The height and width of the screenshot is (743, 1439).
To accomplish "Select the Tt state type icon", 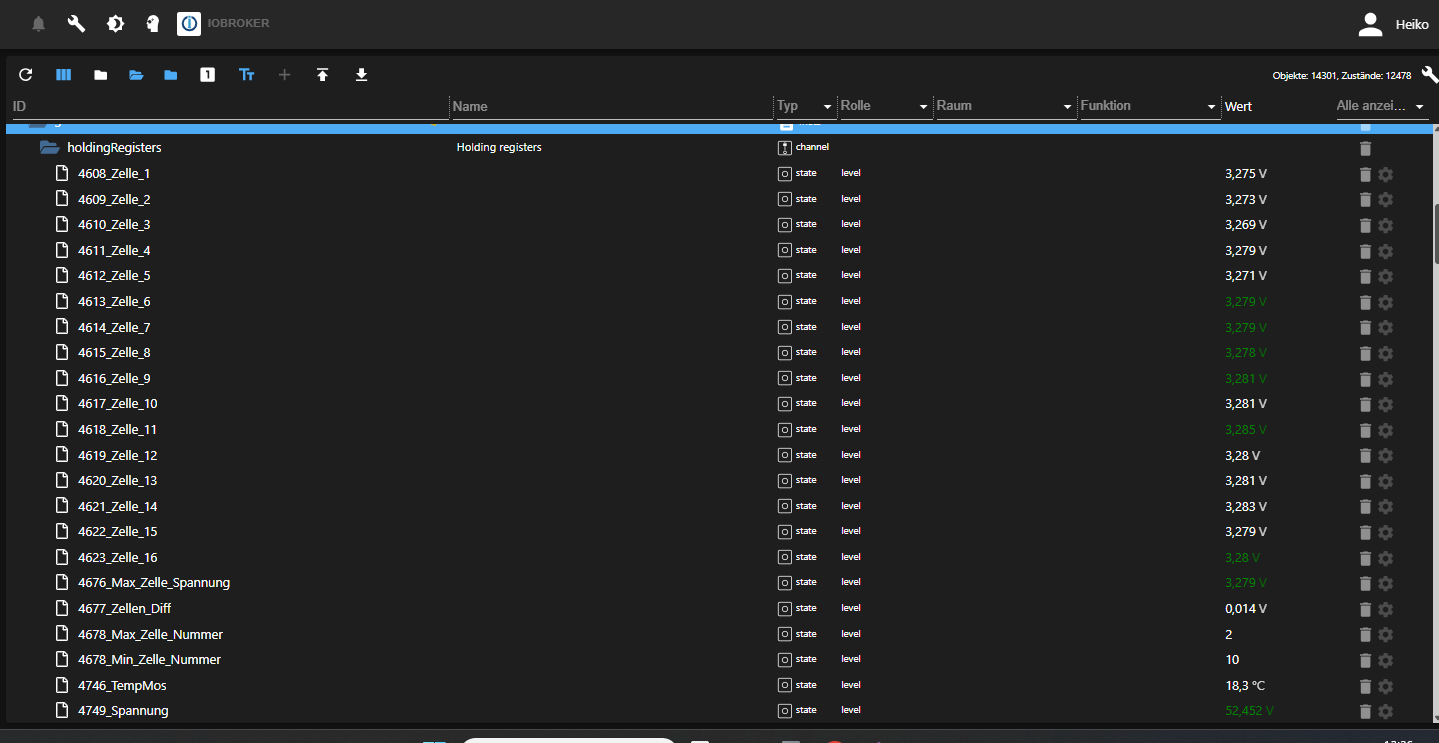I will pyautogui.click(x=247, y=74).
